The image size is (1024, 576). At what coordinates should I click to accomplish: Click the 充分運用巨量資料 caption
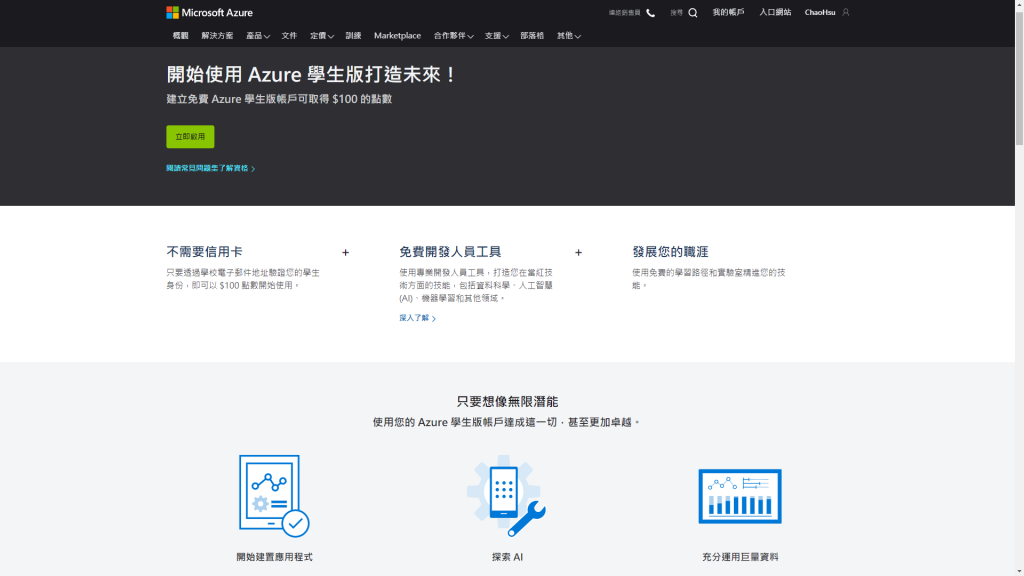pyautogui.click(x=740, y=557)
